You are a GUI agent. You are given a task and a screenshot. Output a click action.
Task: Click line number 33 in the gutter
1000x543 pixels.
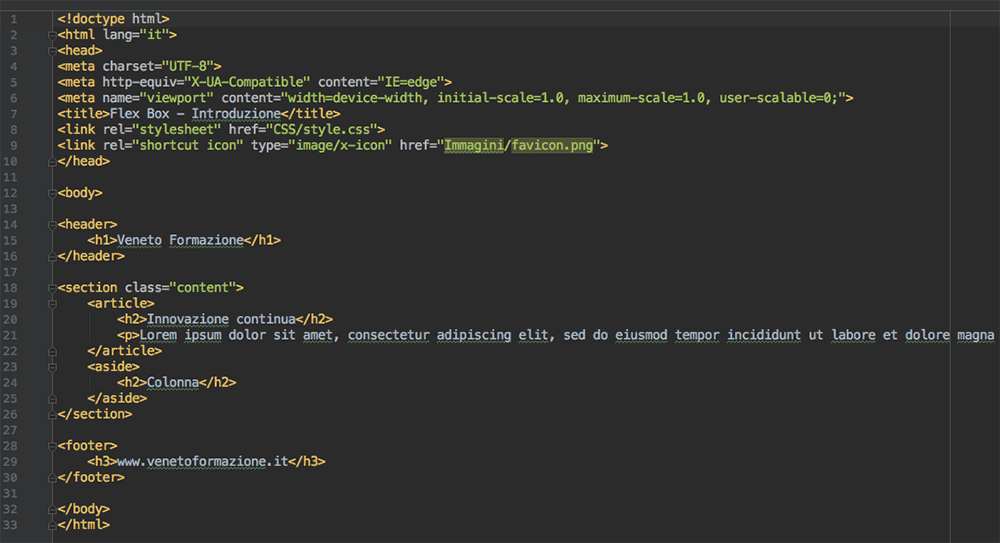click(10, 525)
